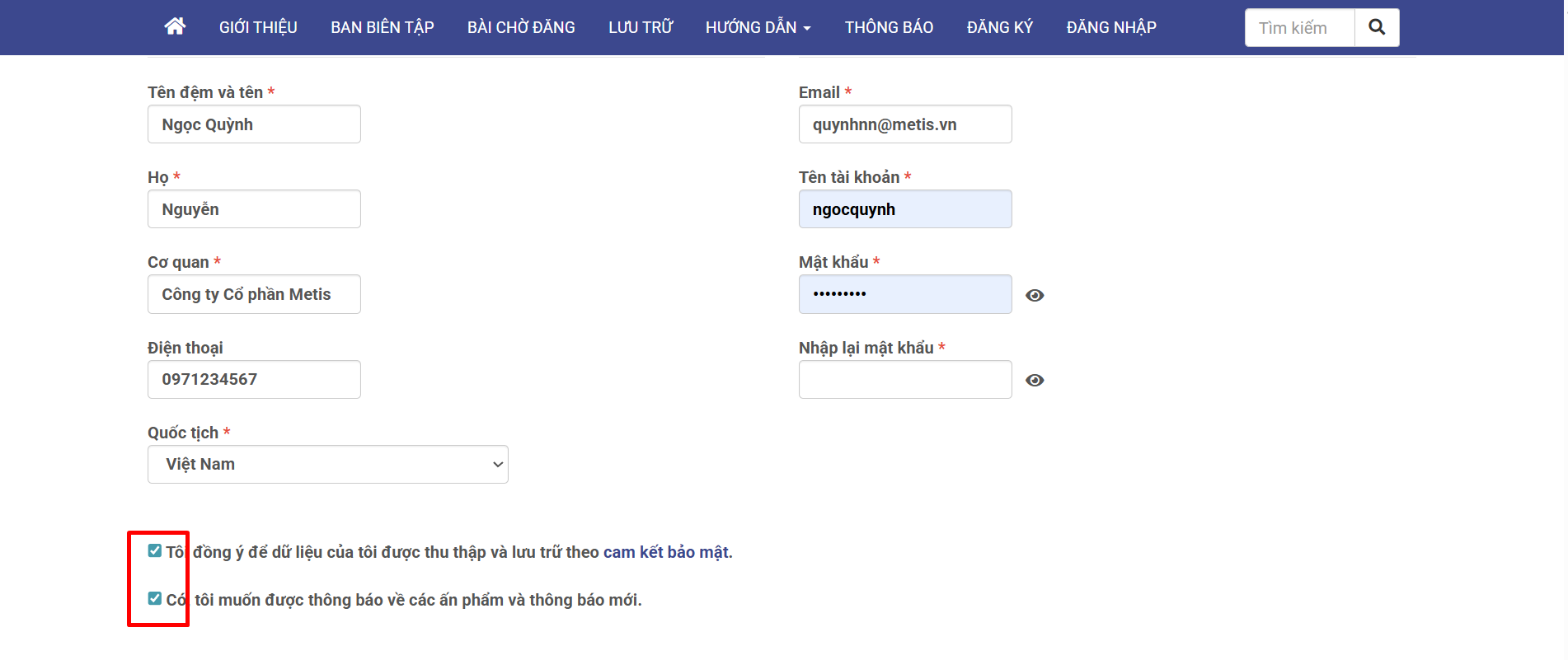Open the Quốc tịch country dropdown

[x=327, y=465]
